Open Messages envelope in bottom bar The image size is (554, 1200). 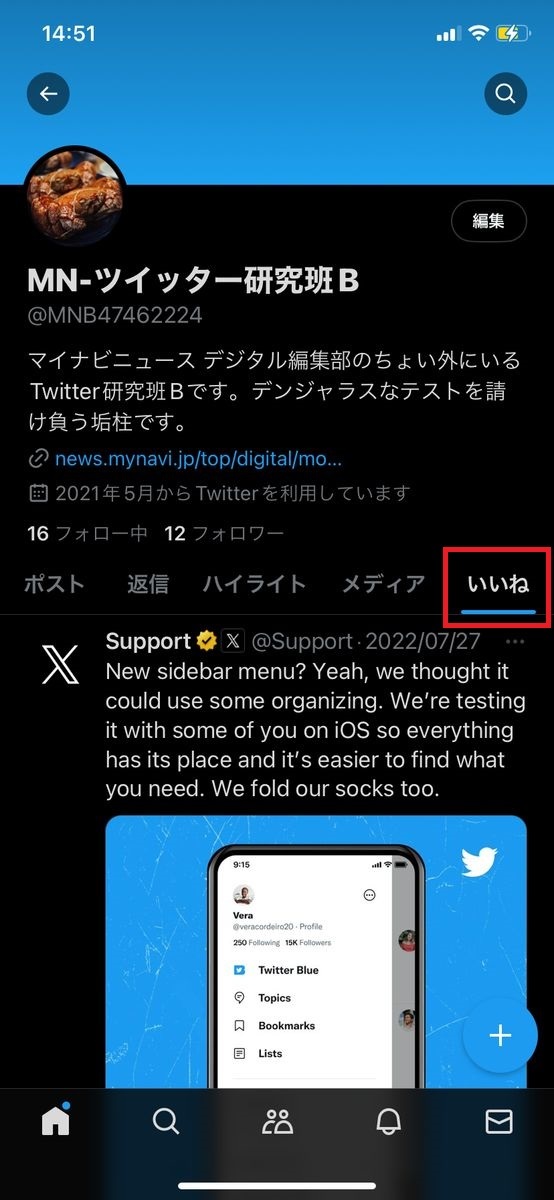tap(498, 1122)
